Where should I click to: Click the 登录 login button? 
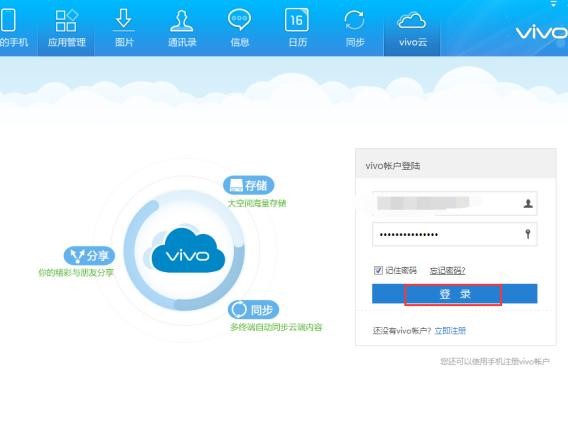455,294
